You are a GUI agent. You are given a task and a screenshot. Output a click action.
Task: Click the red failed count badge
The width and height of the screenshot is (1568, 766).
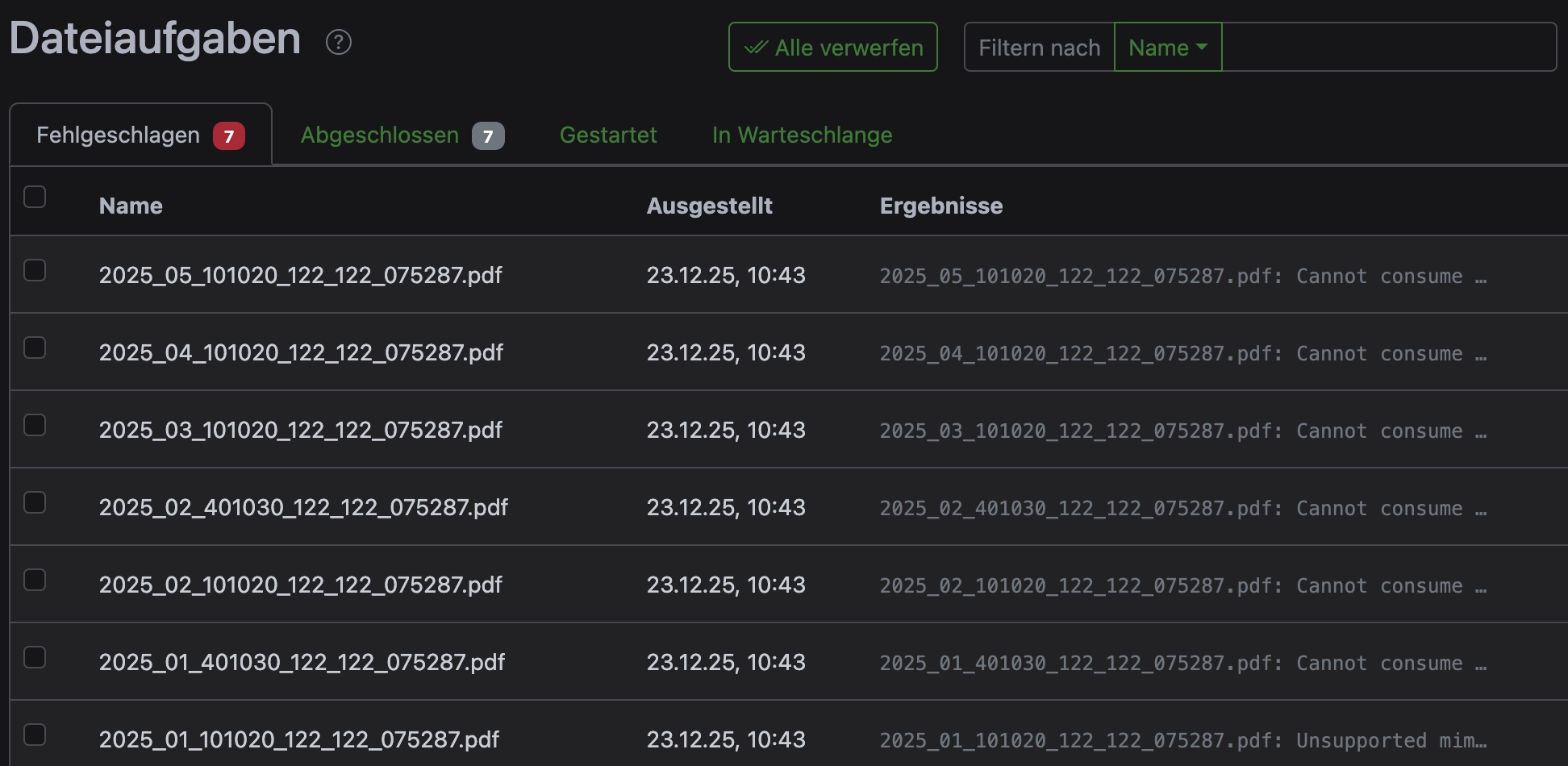click(x=229, y=136)
